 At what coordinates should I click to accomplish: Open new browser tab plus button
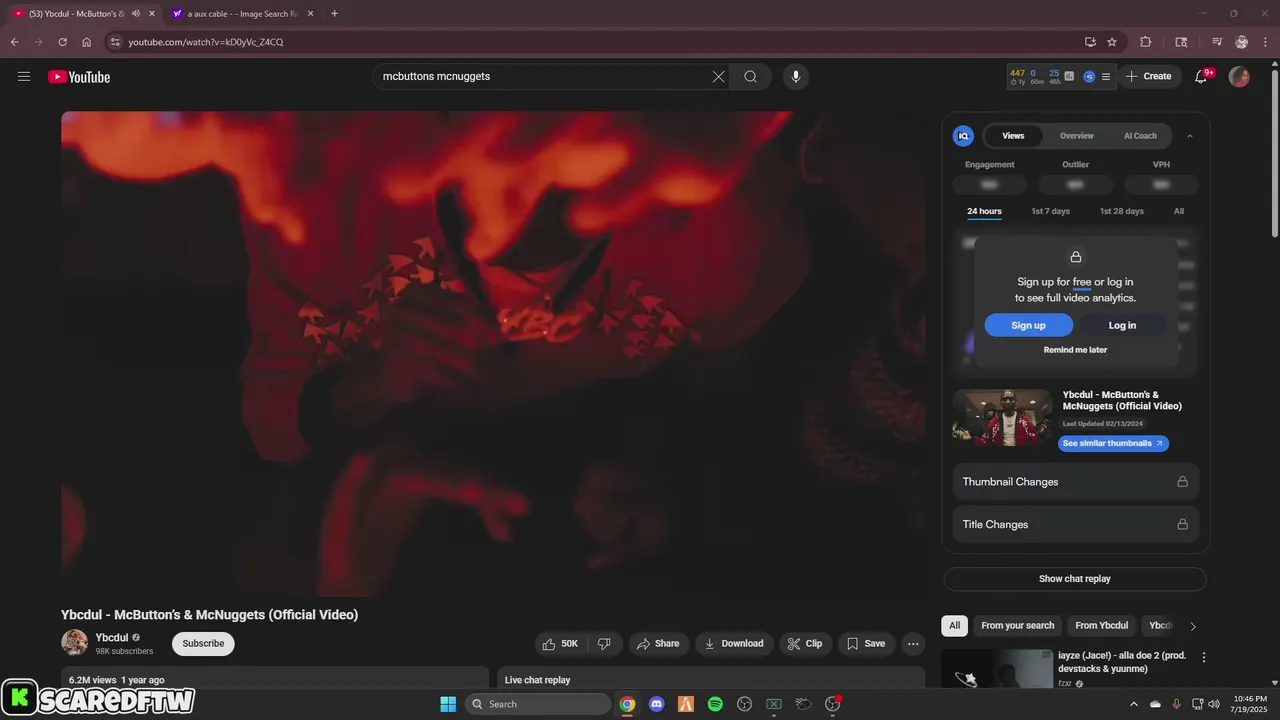334,14
